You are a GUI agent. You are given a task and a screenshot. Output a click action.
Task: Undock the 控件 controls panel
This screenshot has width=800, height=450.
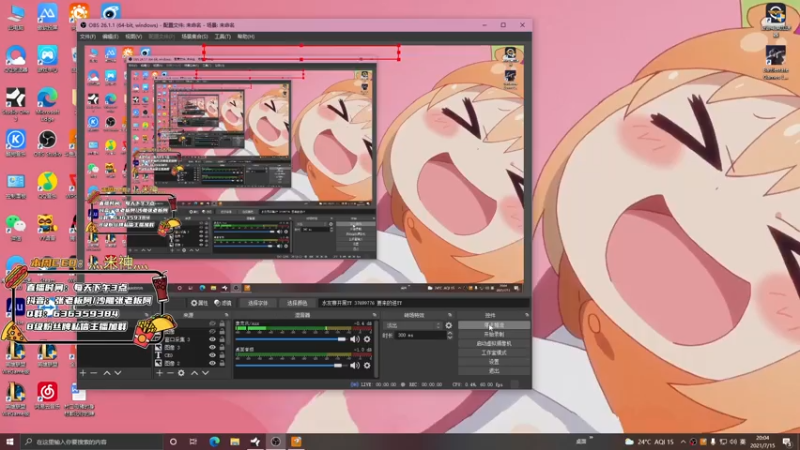(527, 315)
